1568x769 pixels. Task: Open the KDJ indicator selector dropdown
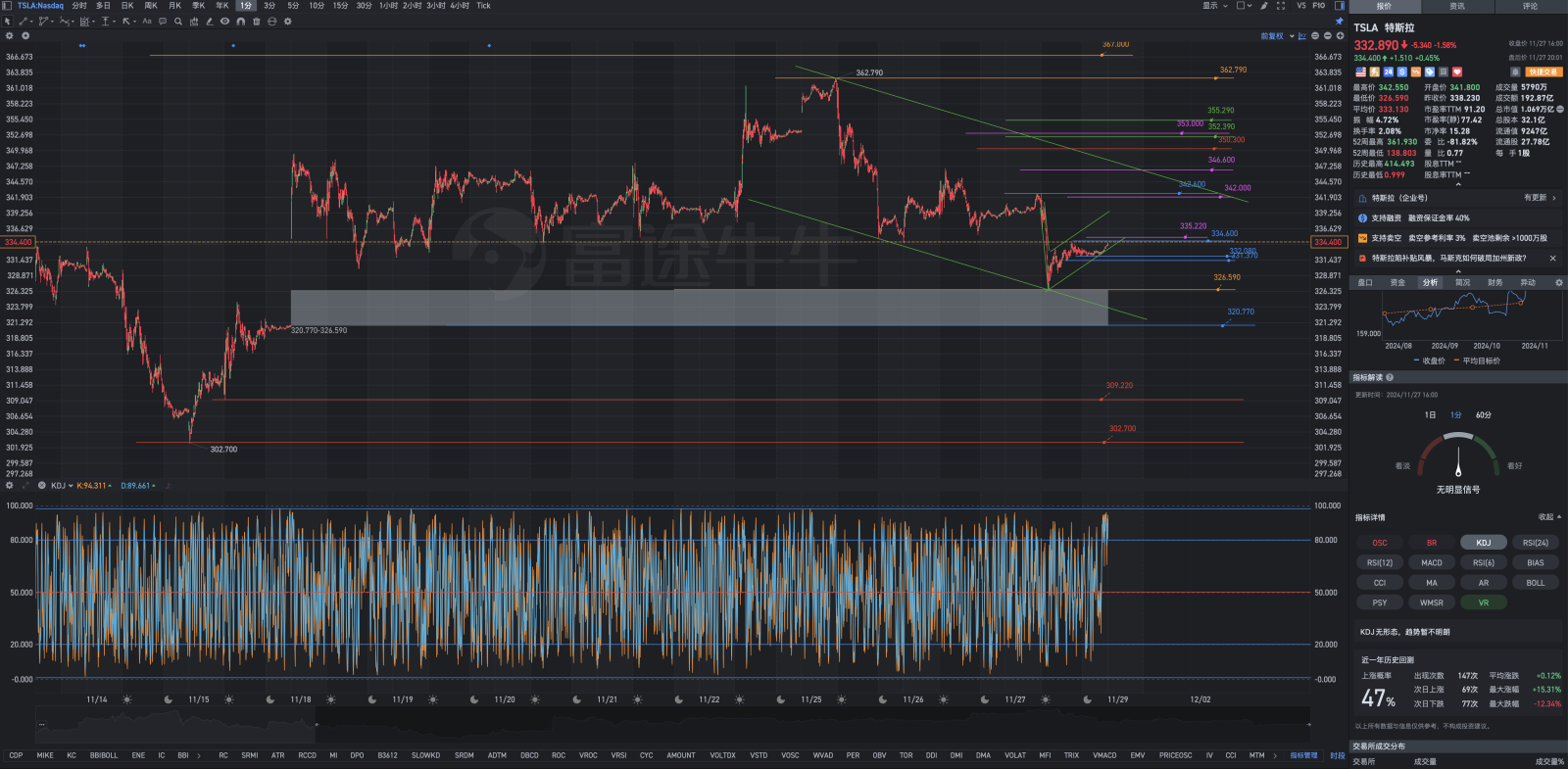61,485
